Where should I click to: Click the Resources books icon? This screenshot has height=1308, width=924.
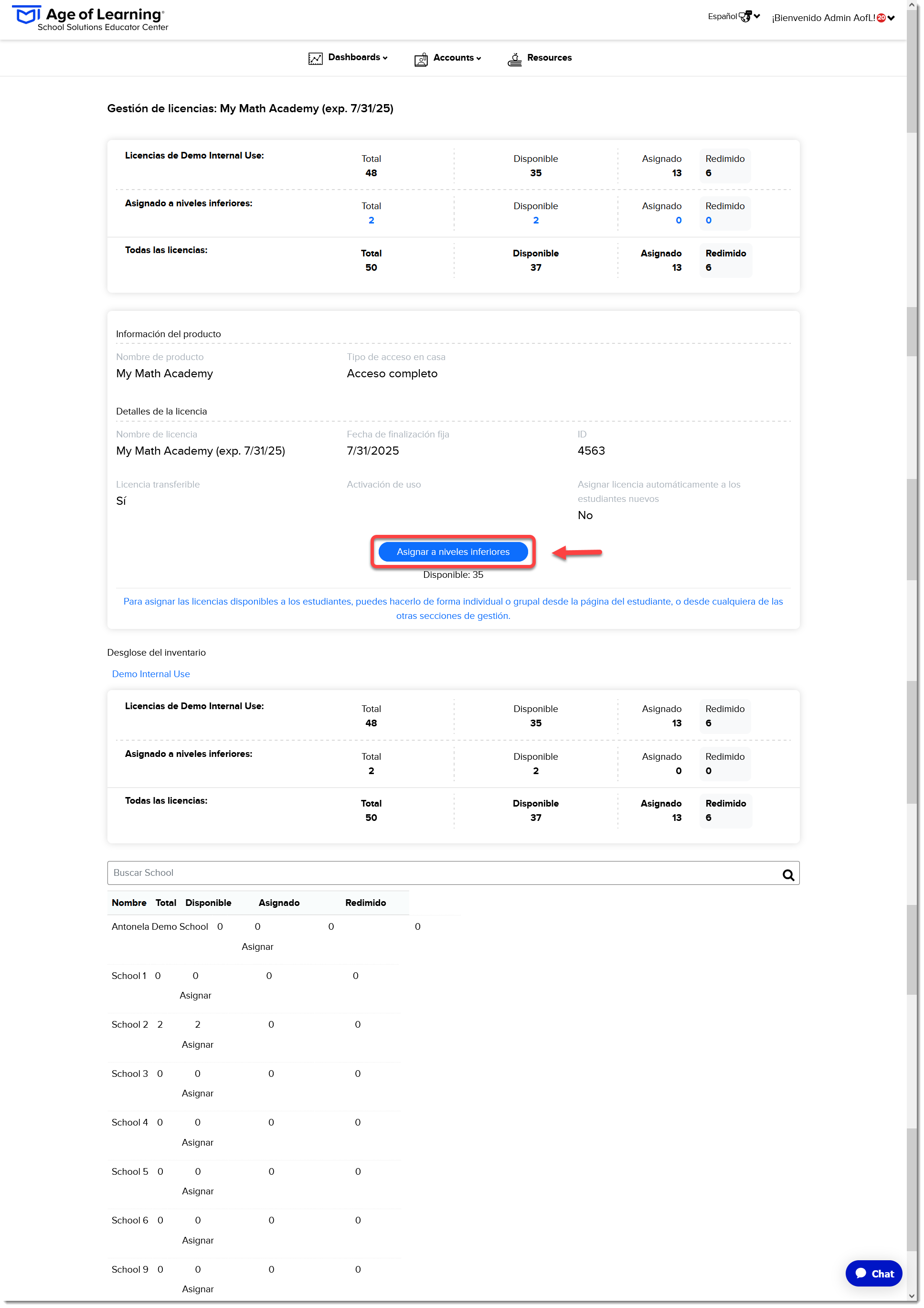click(x=514, y=59)
